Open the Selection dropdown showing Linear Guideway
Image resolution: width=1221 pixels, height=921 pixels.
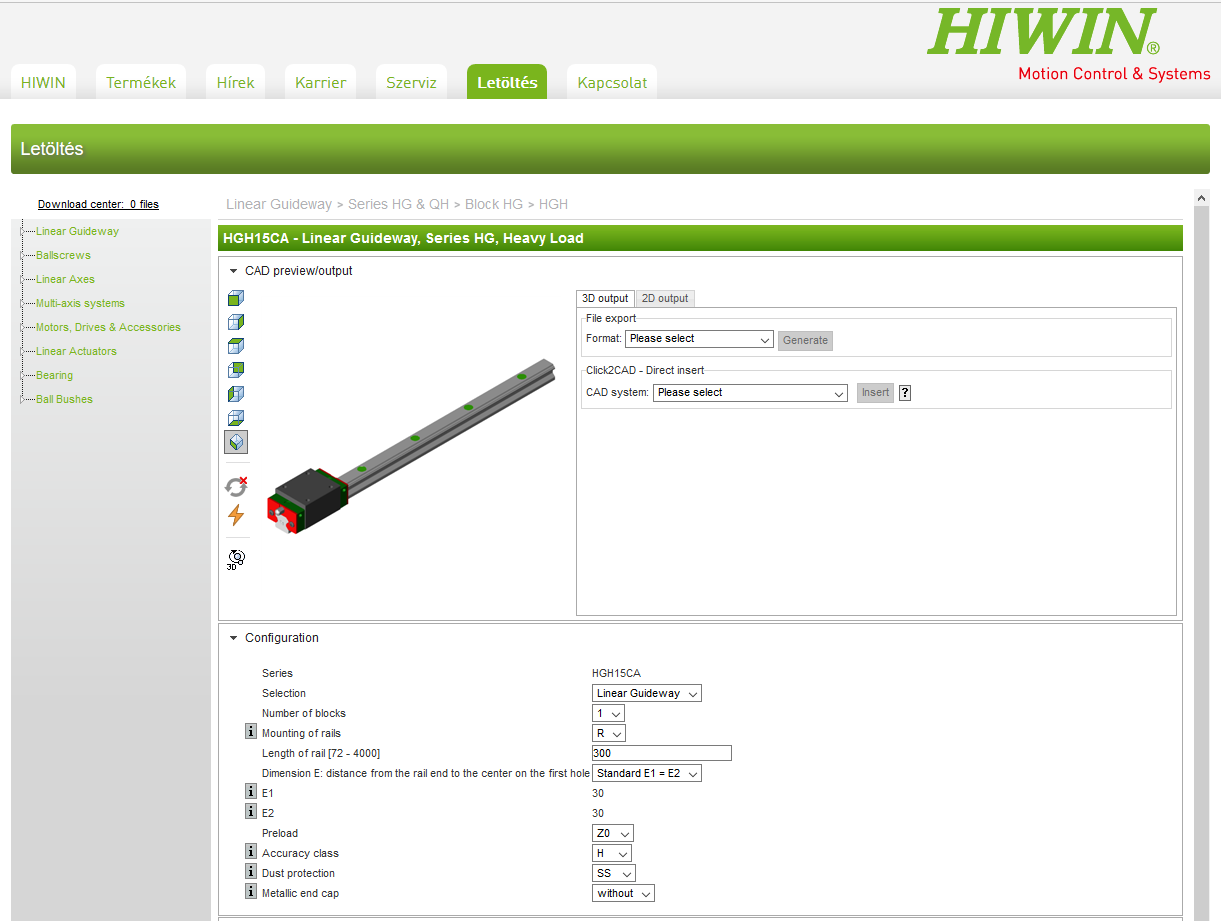point(647,693)
